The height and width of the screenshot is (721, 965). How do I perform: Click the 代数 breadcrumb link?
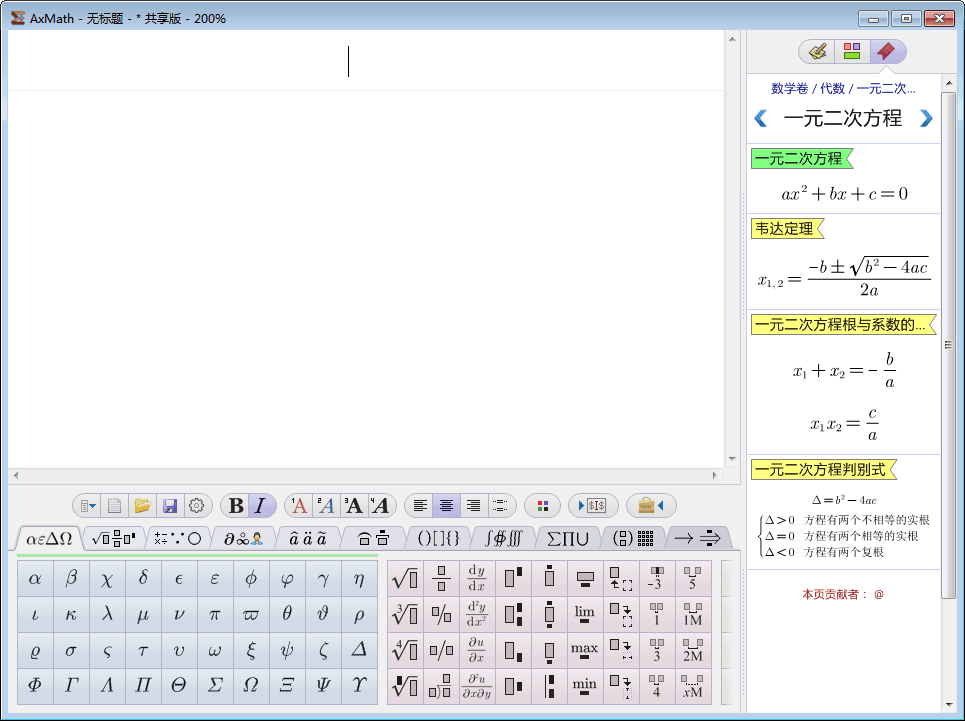point(832,89)
